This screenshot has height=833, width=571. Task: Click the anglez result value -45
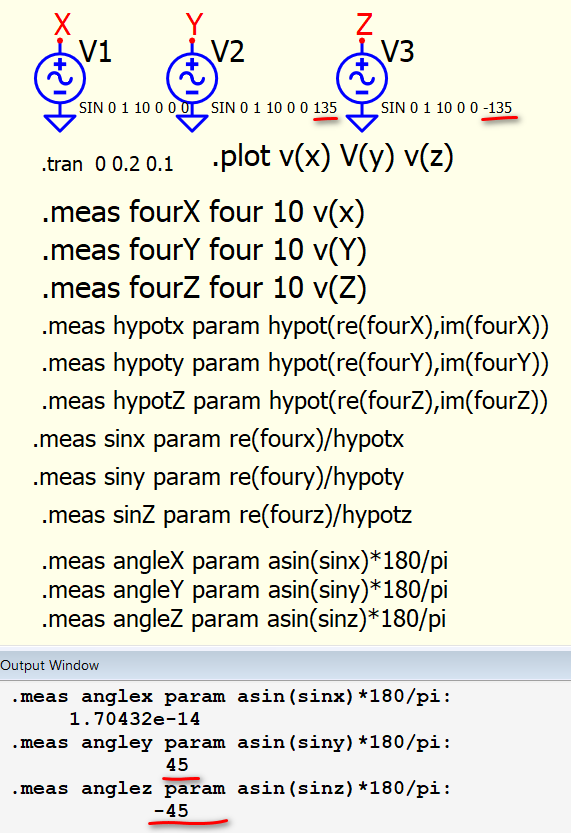click(171, 811)
